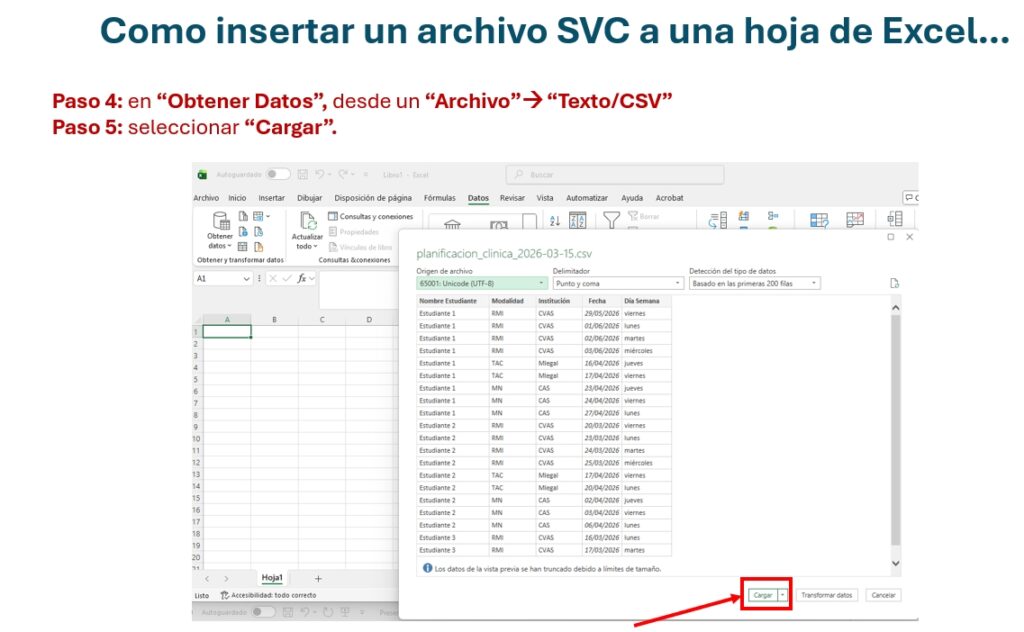
Task: Toggle the Autoguardado switch in title bar
Action: click(x=277, y=174)
